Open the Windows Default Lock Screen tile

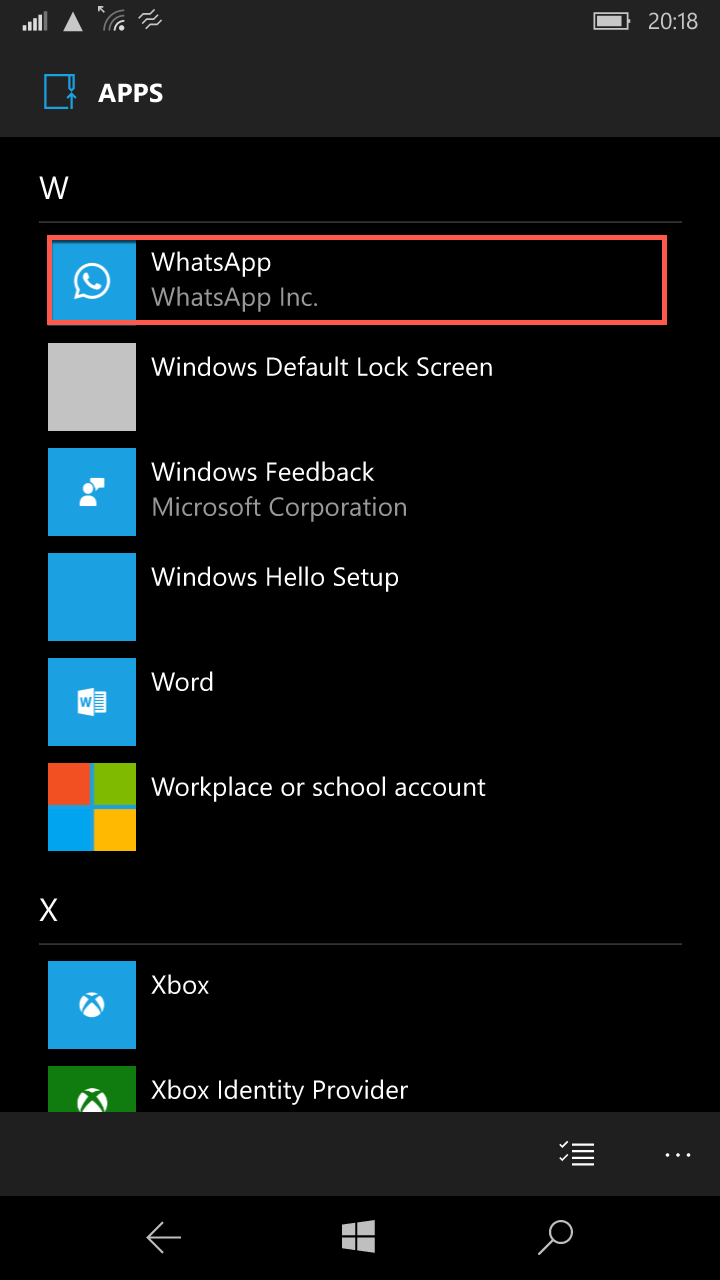(x=92, y=387)
